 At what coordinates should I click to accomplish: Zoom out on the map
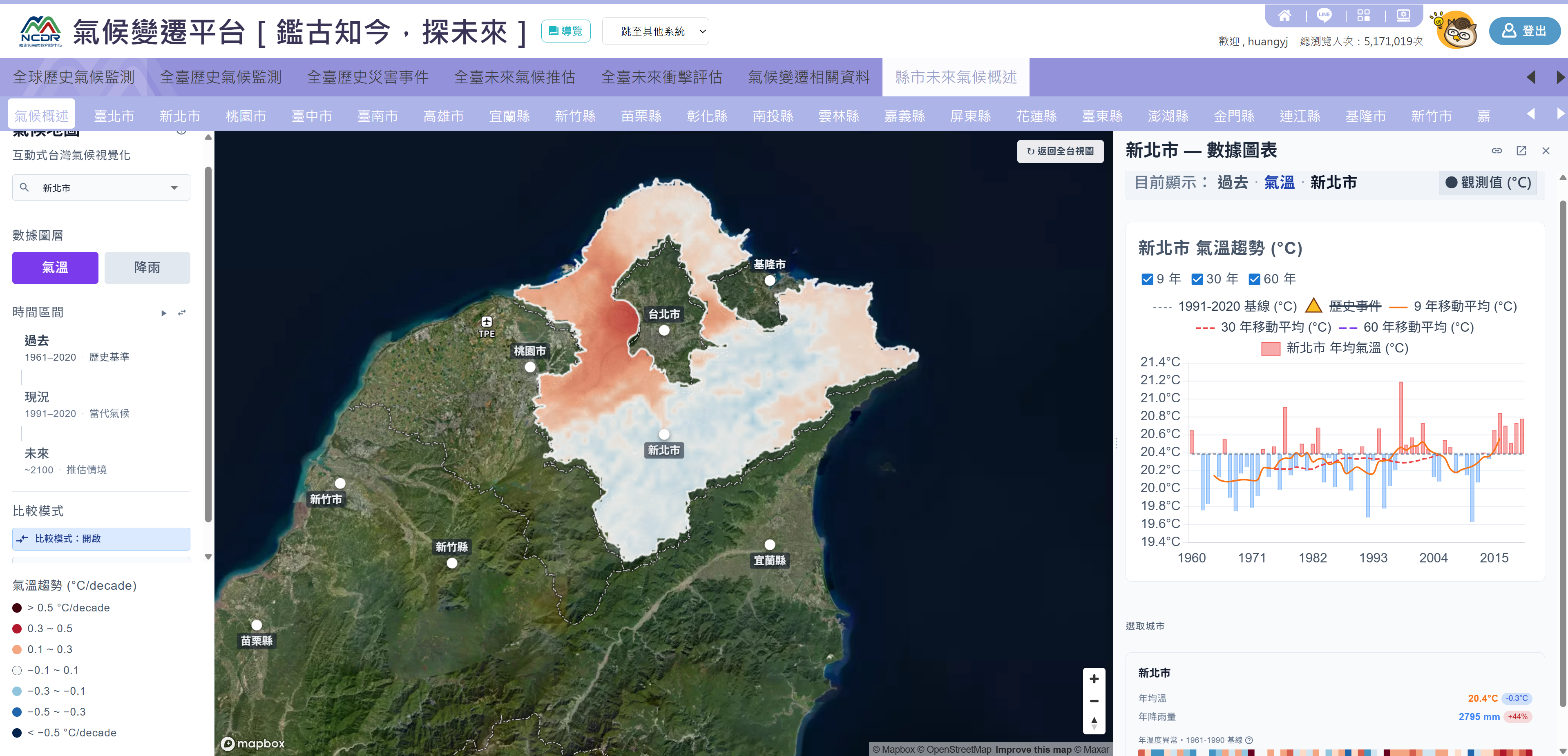point(1094,700)
